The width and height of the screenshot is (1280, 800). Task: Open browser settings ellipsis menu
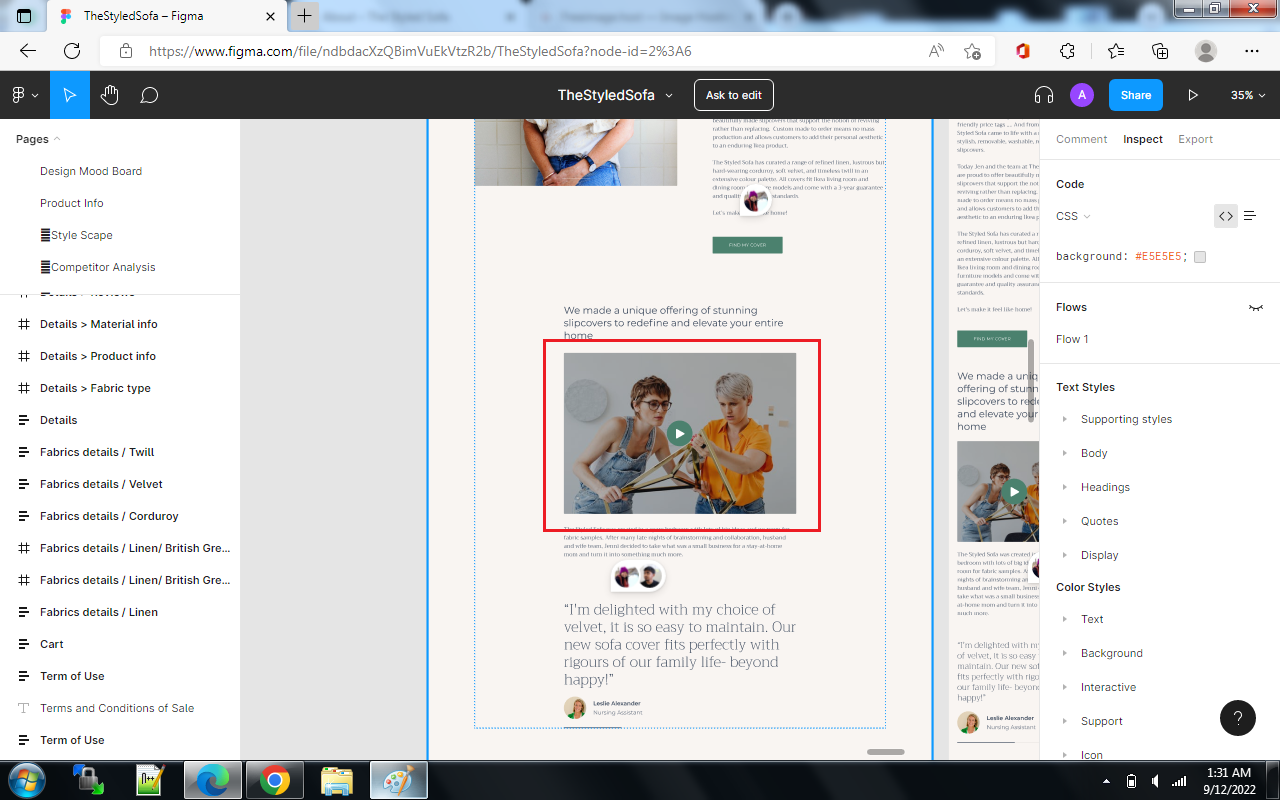(x=1252, y=51)
